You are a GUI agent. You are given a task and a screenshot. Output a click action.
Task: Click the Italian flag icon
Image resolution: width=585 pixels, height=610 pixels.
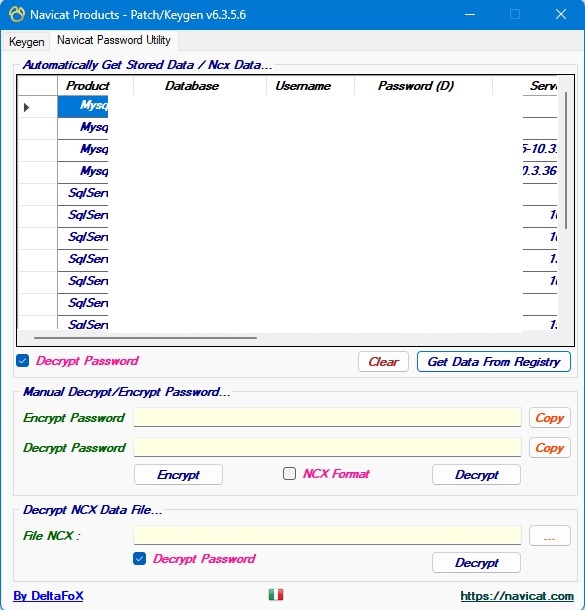coord(276,594)
